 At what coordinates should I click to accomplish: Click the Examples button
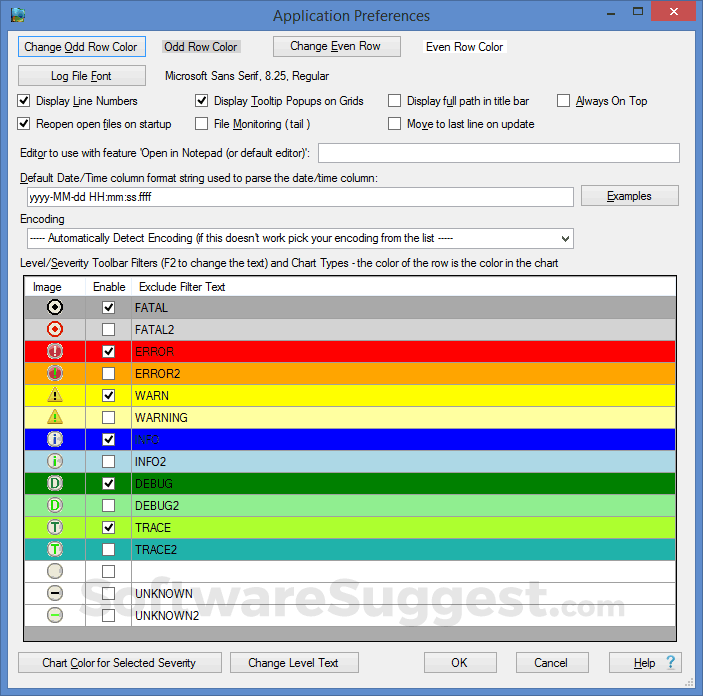click(629, 196)
